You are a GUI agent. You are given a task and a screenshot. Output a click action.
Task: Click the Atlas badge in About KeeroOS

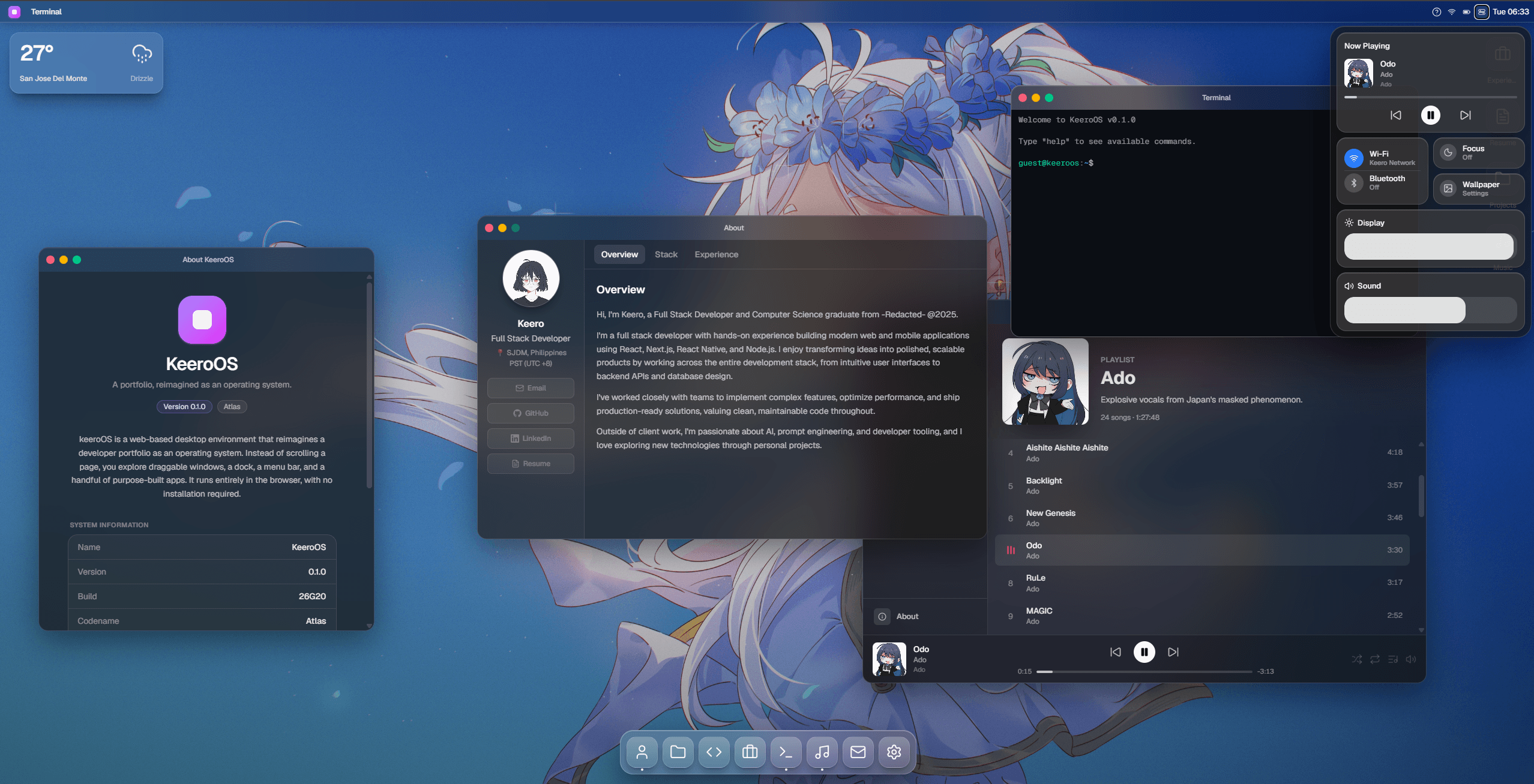[232, 407]
